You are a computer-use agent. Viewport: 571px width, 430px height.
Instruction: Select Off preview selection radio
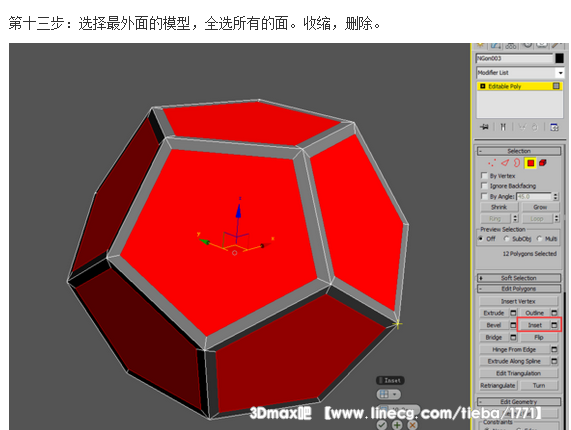point(481,238)
